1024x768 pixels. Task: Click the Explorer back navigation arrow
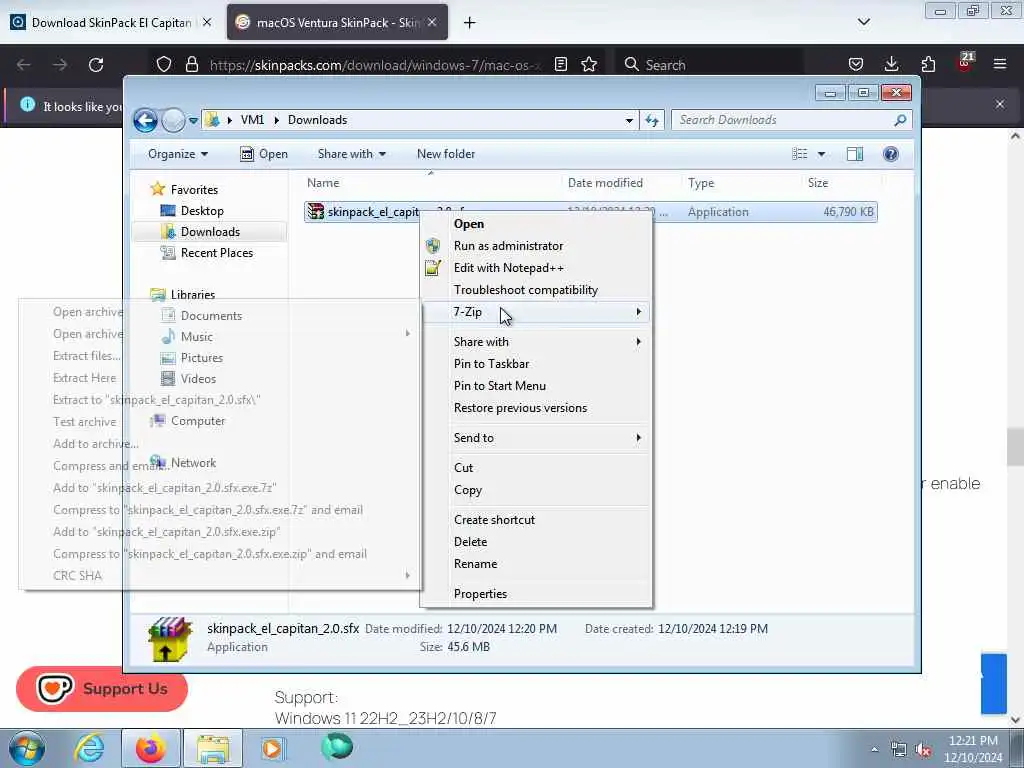(x=145, y=120)
